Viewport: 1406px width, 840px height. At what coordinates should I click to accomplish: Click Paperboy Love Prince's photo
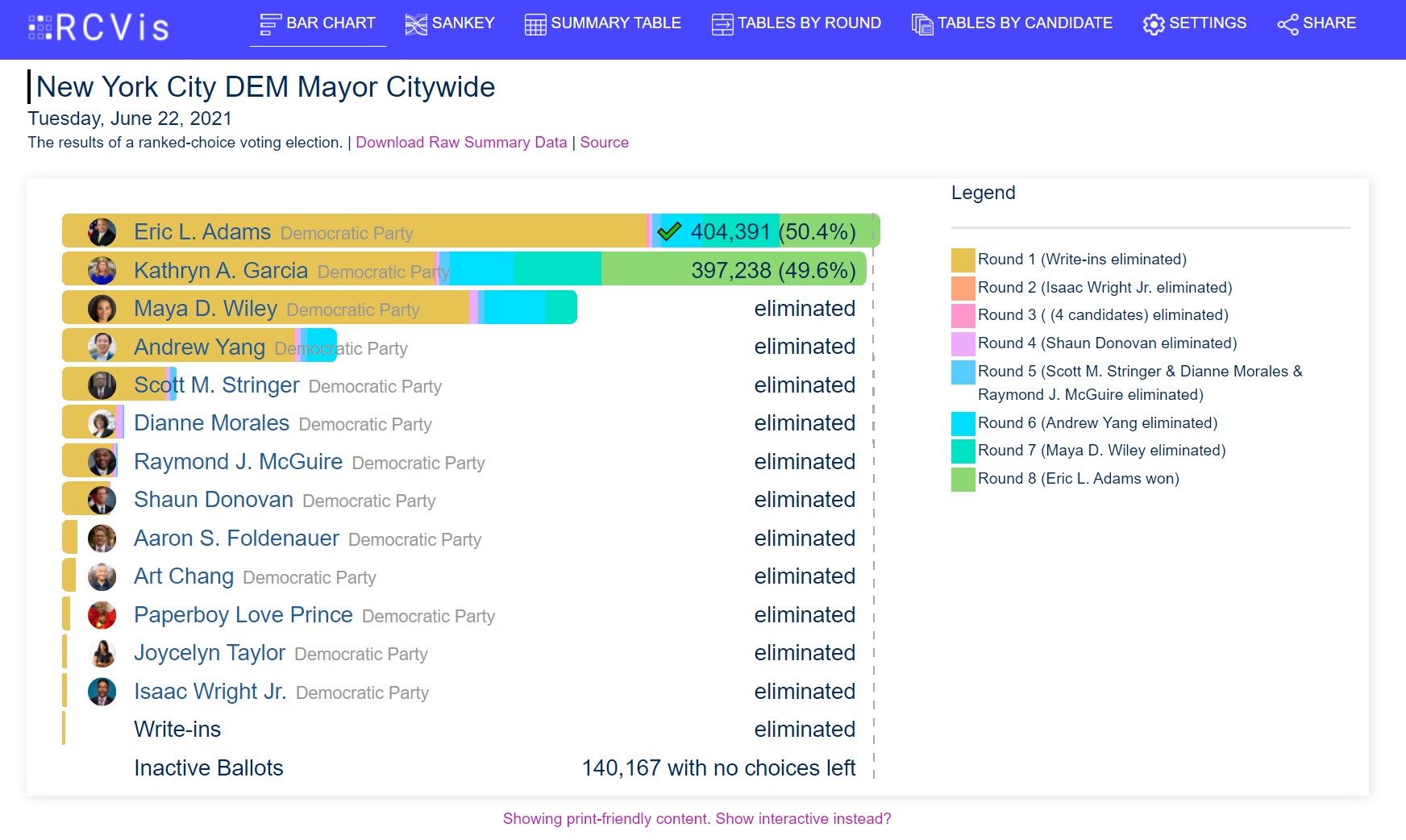pos(102,615)
